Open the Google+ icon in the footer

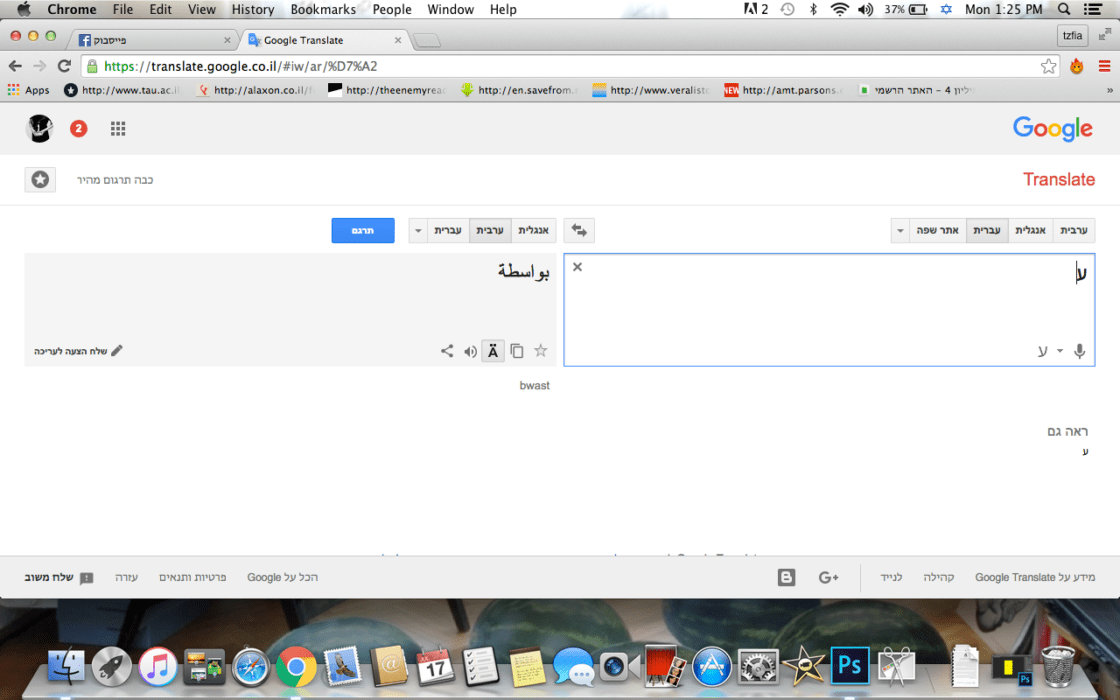[829, 577]
